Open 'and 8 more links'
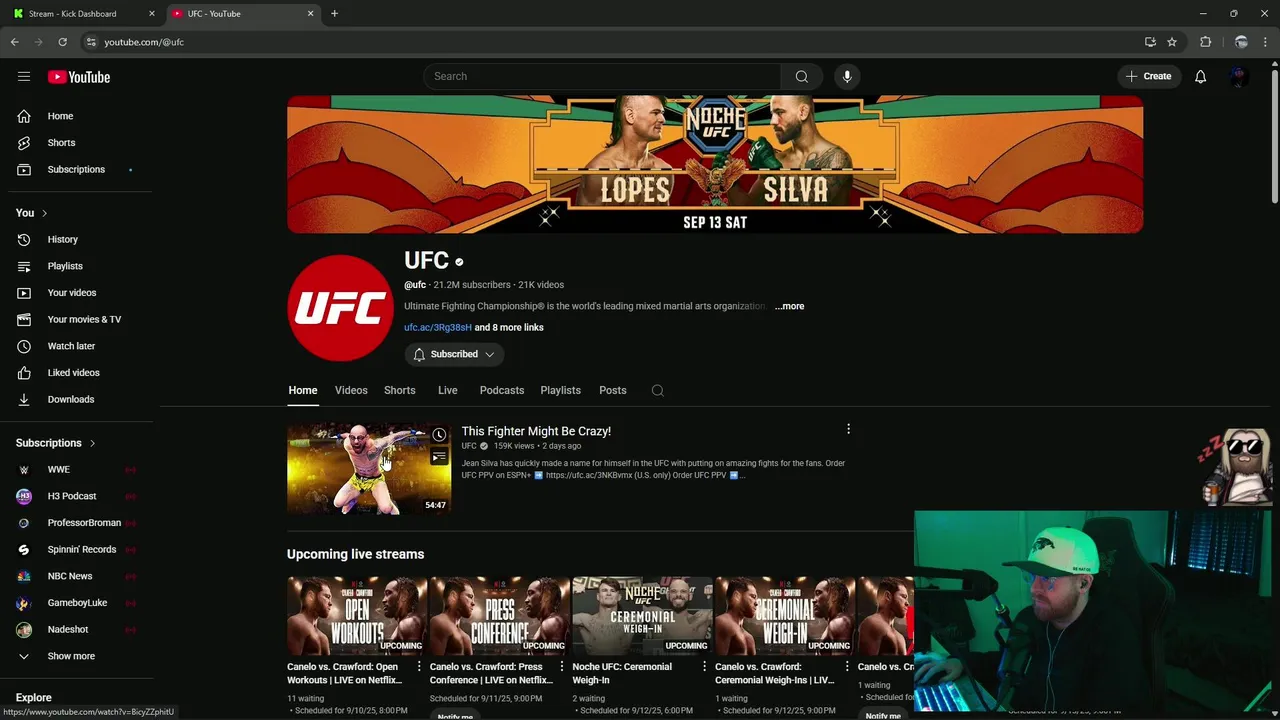The height and width of the screenshot is (720, 1280). tap(509, 327)
